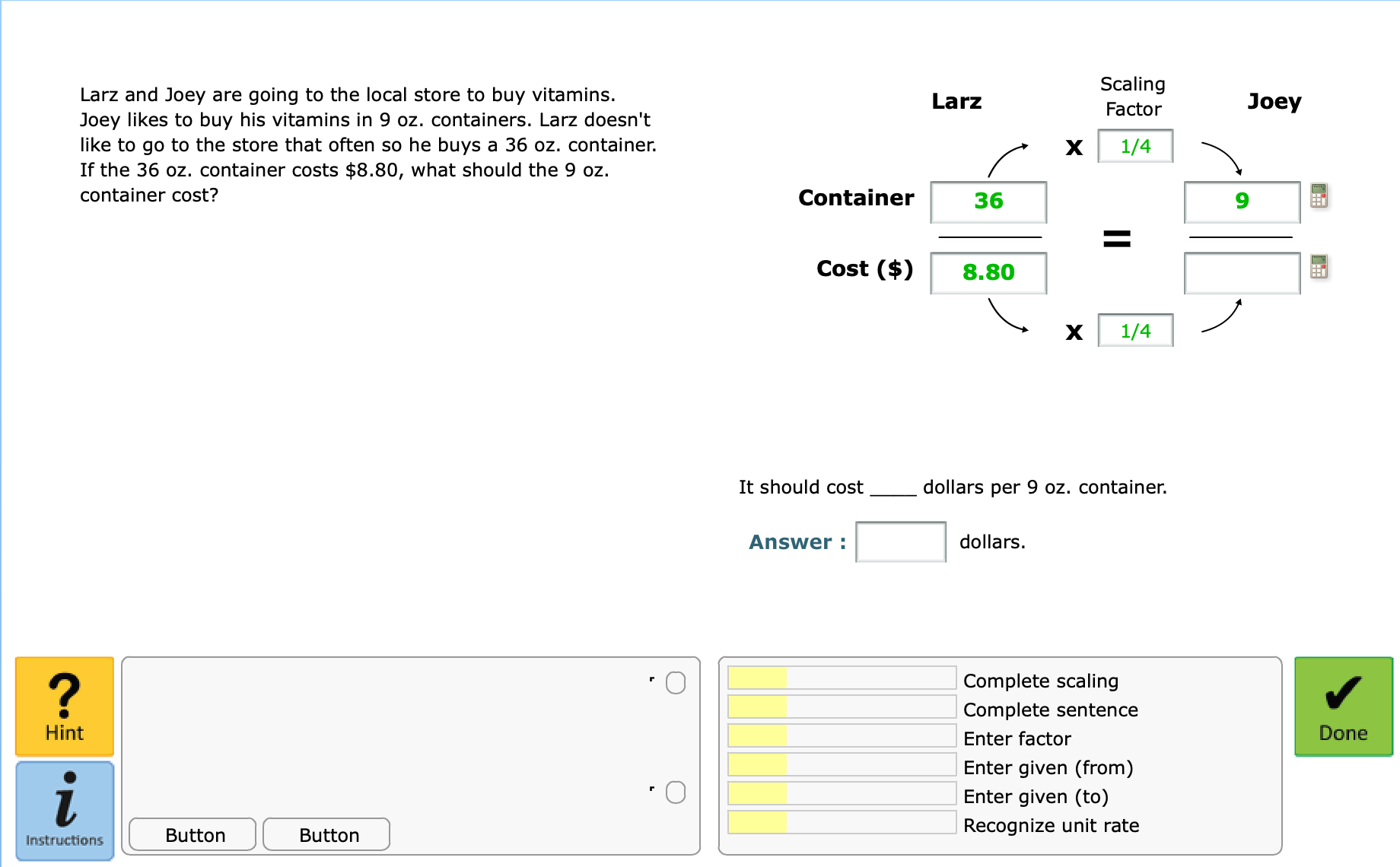Click the word problem paragraph about vitamins

click(x=368, y=144)
